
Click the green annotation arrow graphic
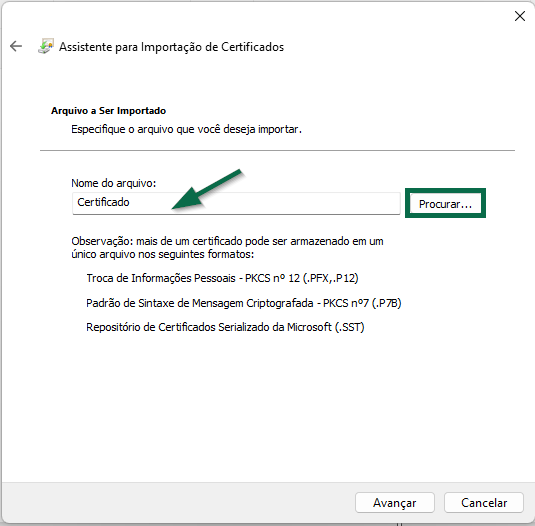[x=207, y=190]
